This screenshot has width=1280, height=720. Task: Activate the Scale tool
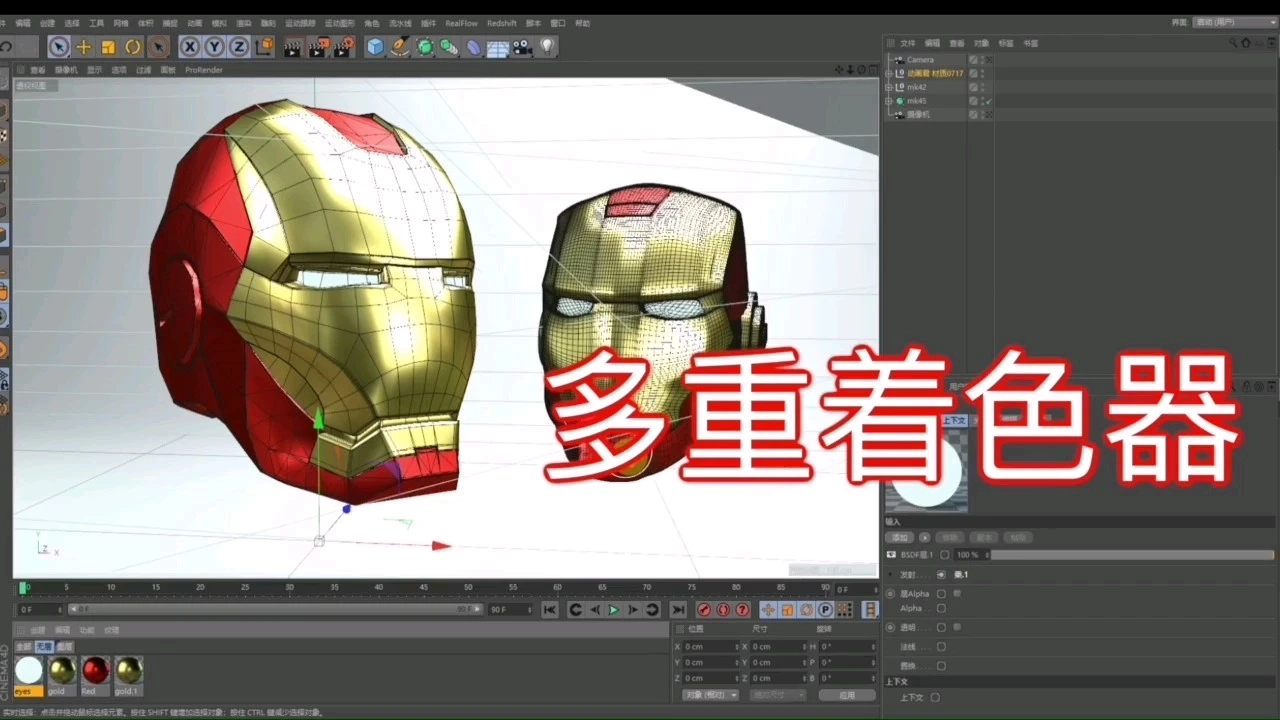point(108,47)
